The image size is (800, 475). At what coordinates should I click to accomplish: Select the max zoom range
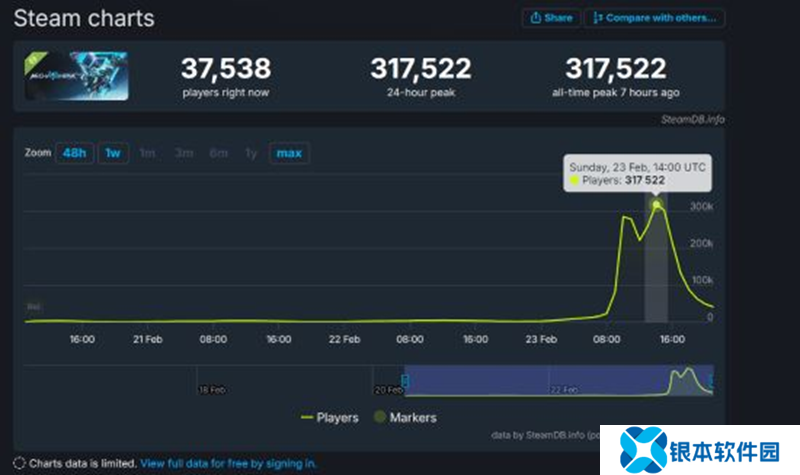click(289, 153)
